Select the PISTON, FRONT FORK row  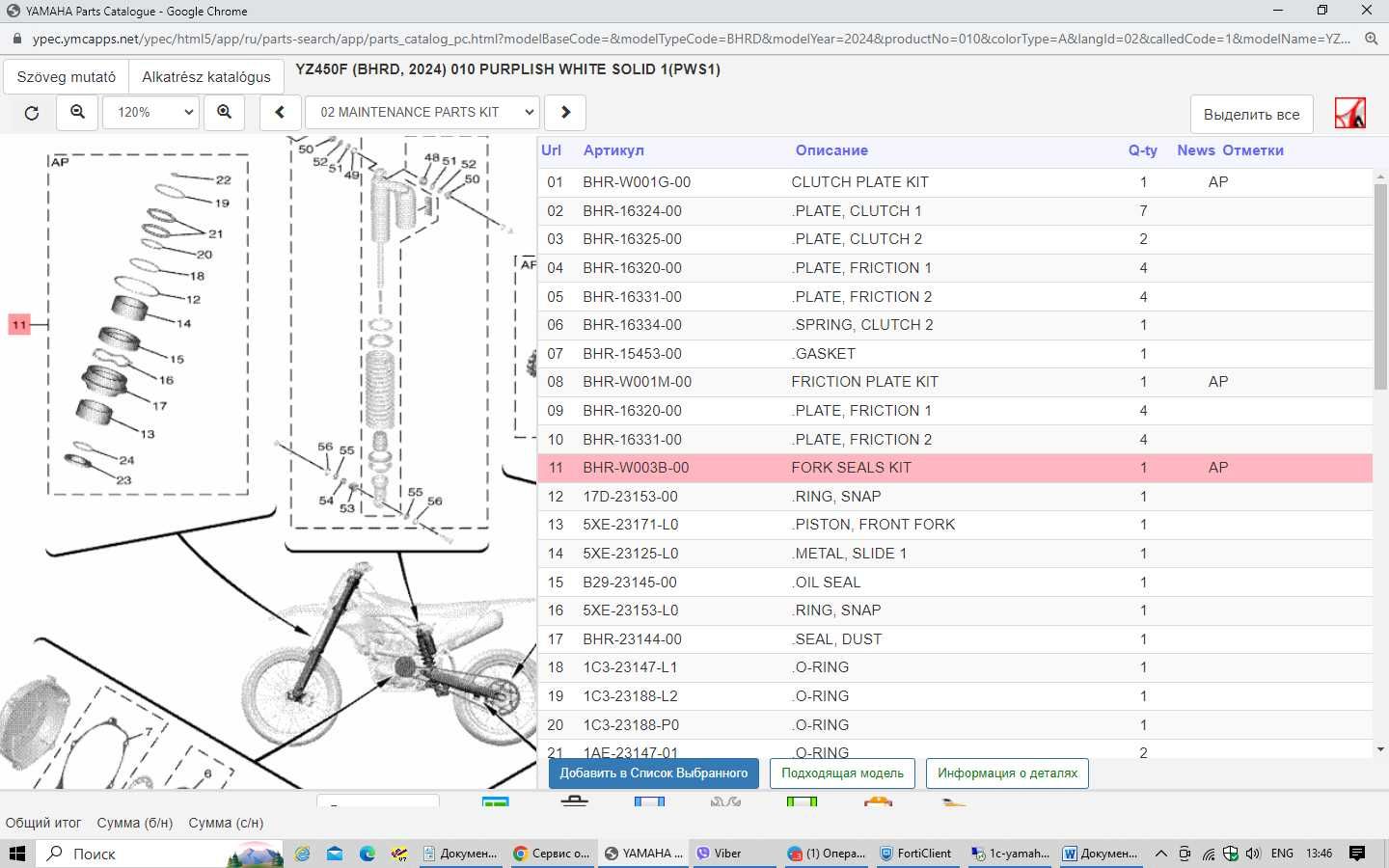955,525
